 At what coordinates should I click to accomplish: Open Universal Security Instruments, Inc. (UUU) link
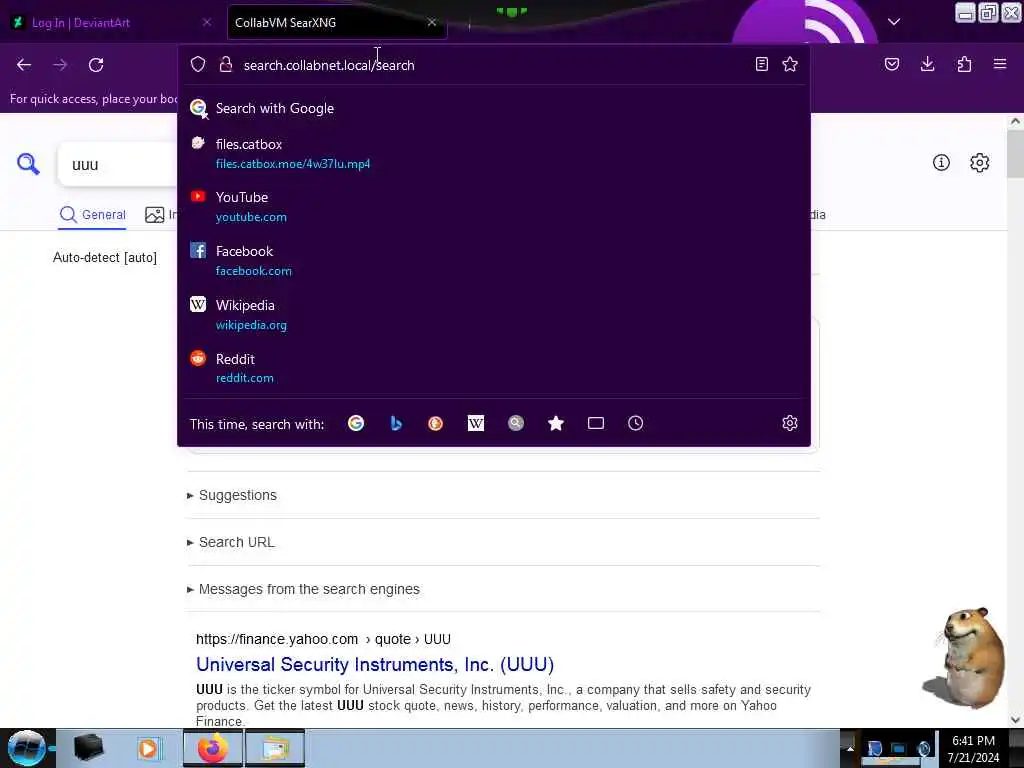pyautogui.click(x=375, y=664)
